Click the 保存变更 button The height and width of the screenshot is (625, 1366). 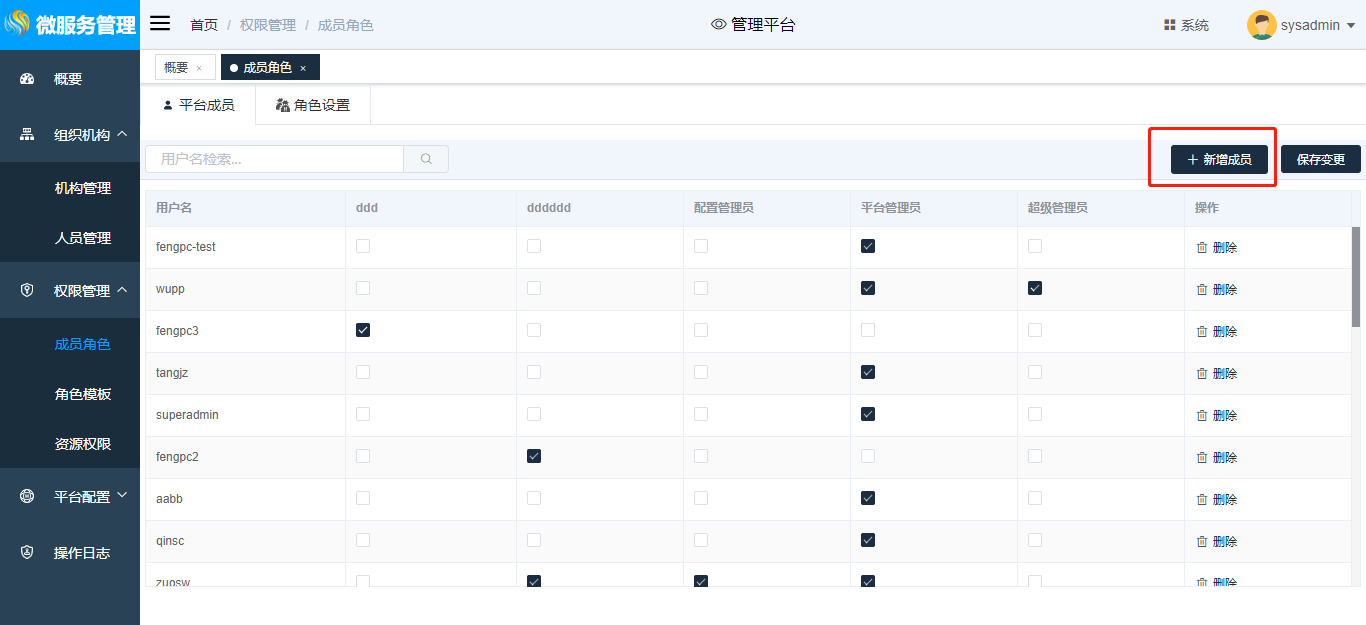click(x=1320, y=159)
